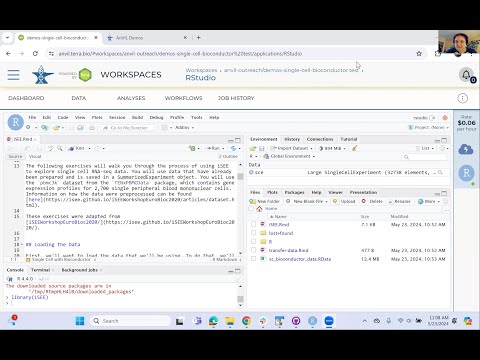Open the Import Dataset dropdown
Viewport: 480px width, 360px height.
point(292,148)
